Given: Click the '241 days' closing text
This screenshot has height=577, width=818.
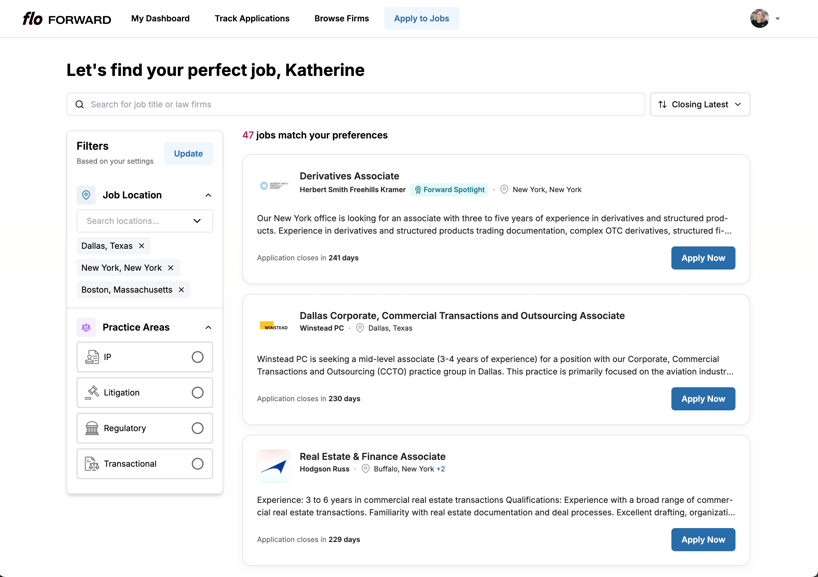Looking at the screenshot, I should [343, 258].
